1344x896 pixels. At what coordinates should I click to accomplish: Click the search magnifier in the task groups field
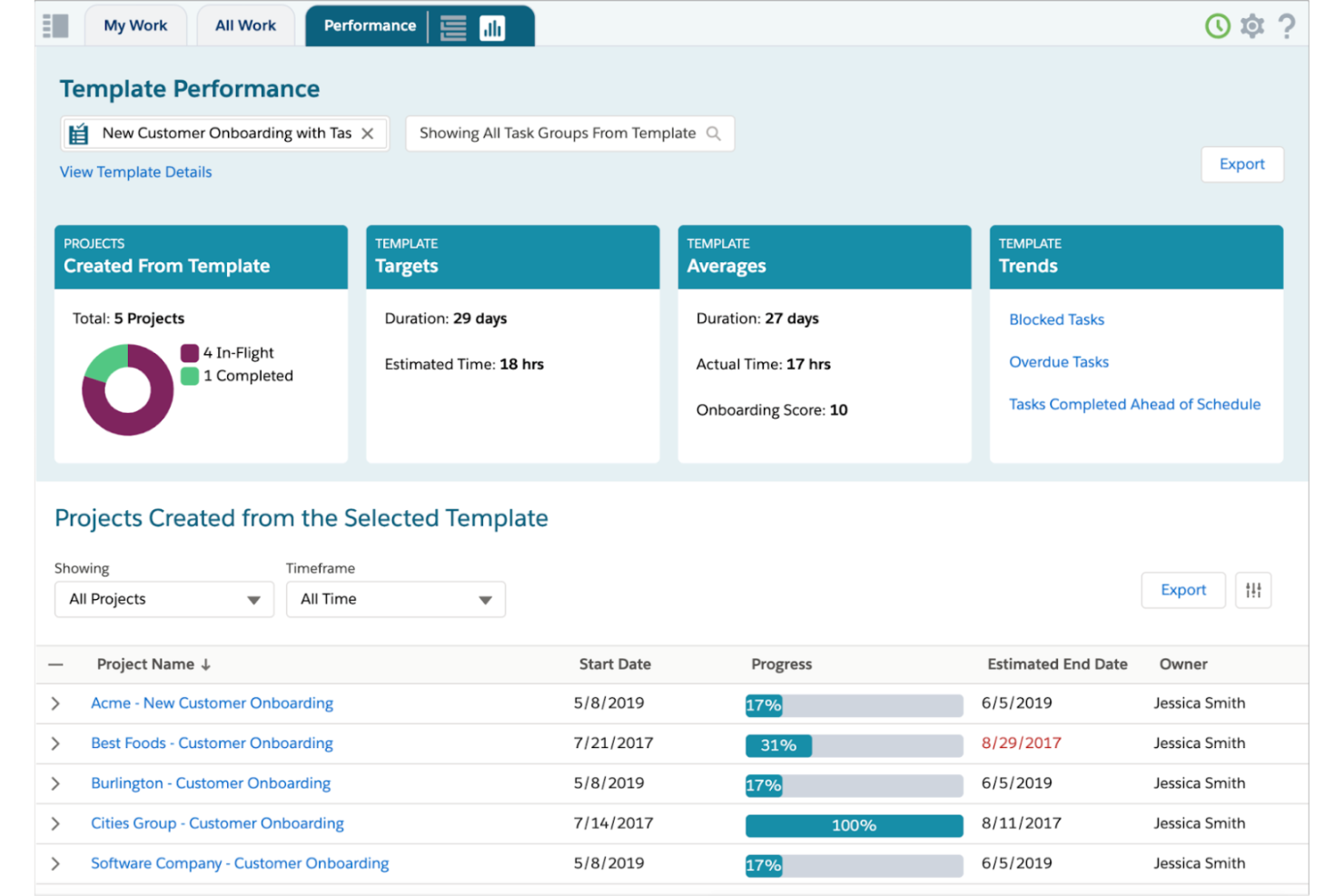coord(712,133)
